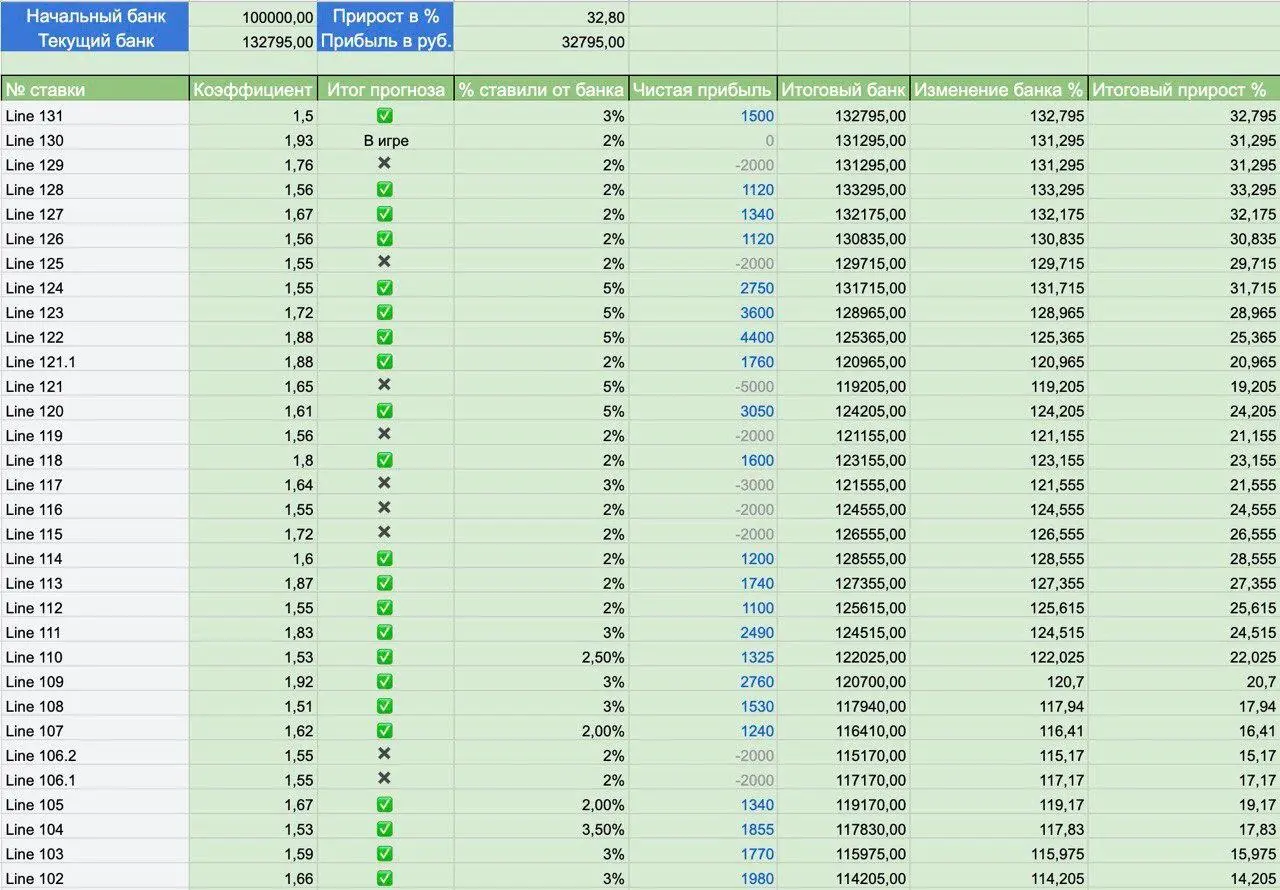Select the starting bank value 100000,00
The height and width of the screenshot is (890, 1280).
click(x=278, y=17)
